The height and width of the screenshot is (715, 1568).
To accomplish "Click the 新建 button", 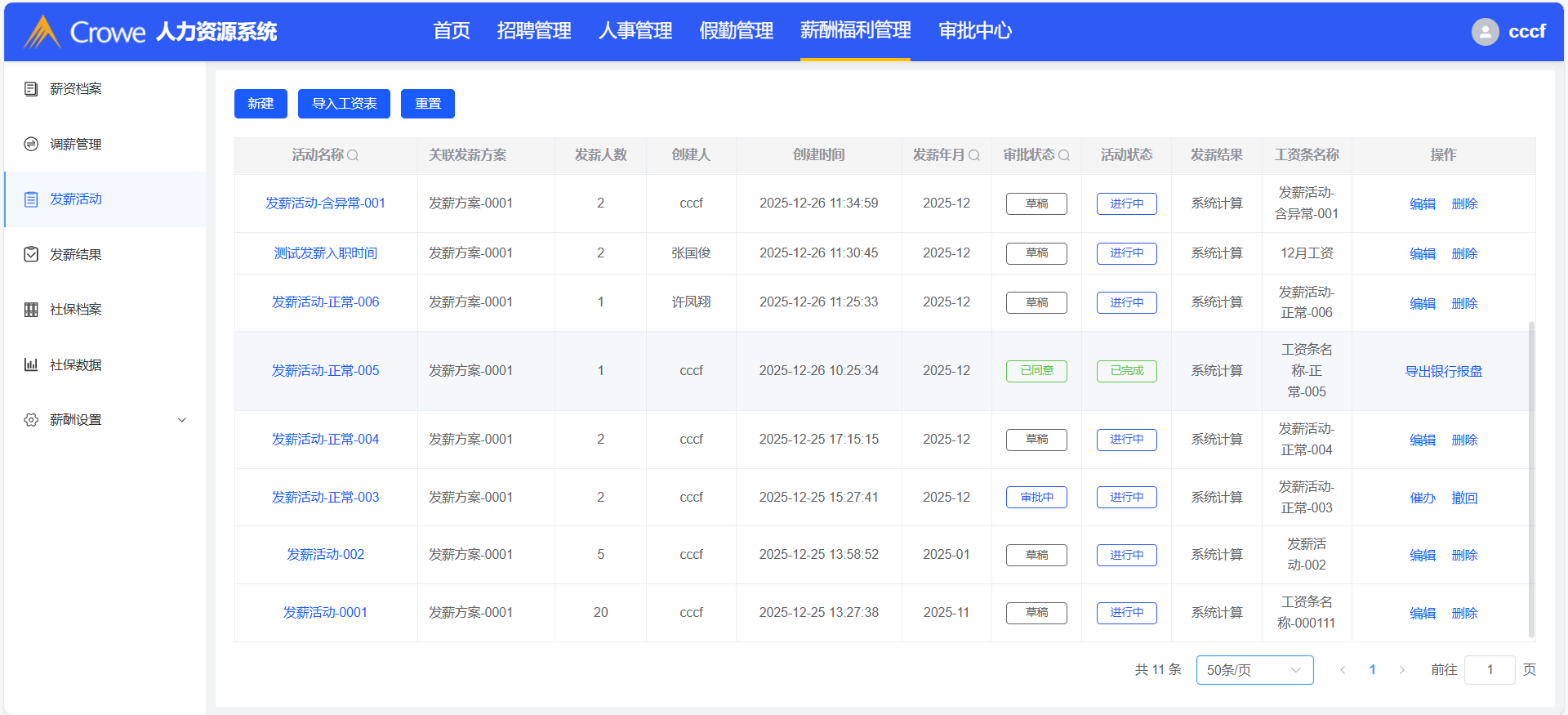I will tap(261, 104).
